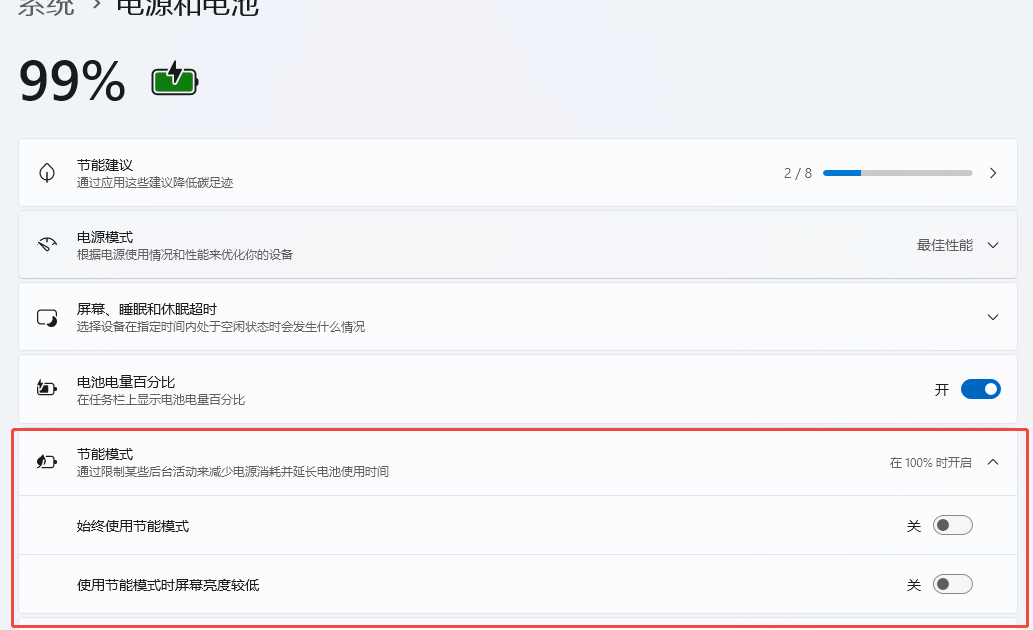This screenshot has height=630, width=1033.
Task: Click the 2 / 8 suggestions count
Action: click(x=798, y=173)
